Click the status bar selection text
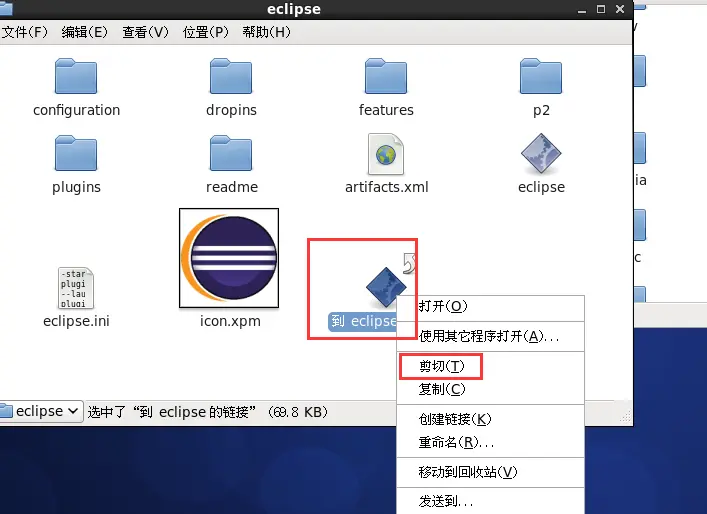Screen dimensions: 707x514 point(207,412)
